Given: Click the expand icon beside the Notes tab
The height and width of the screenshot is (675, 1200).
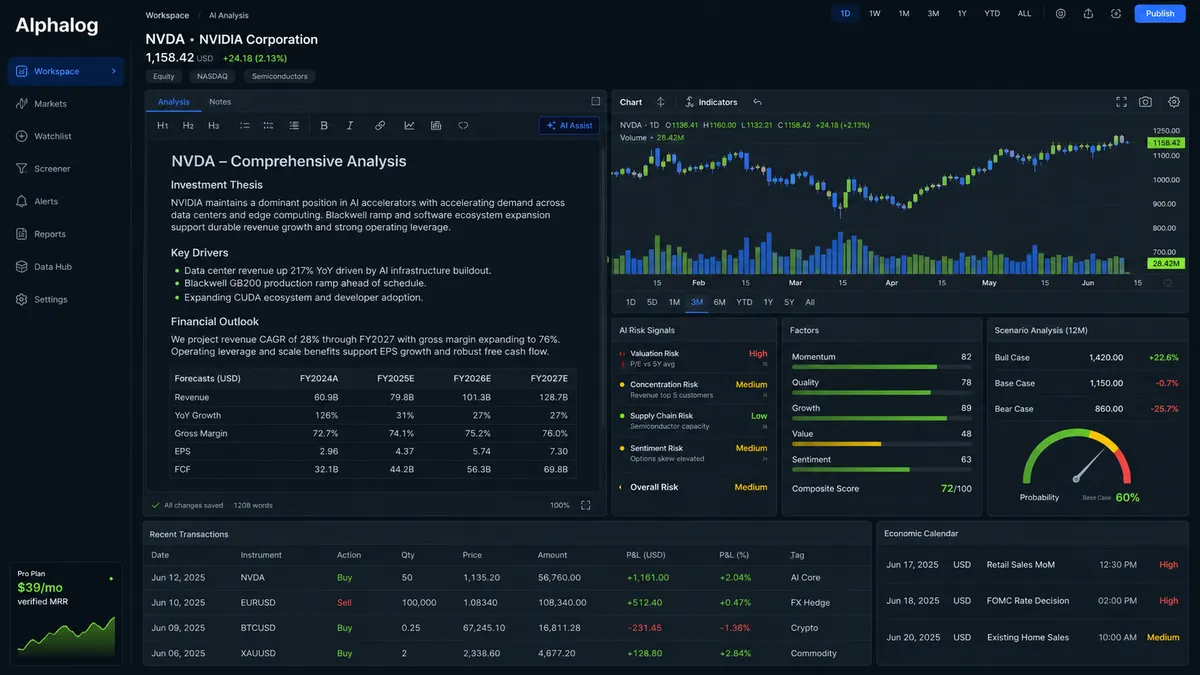Looking at the screenshot, I should coord(596,101).
